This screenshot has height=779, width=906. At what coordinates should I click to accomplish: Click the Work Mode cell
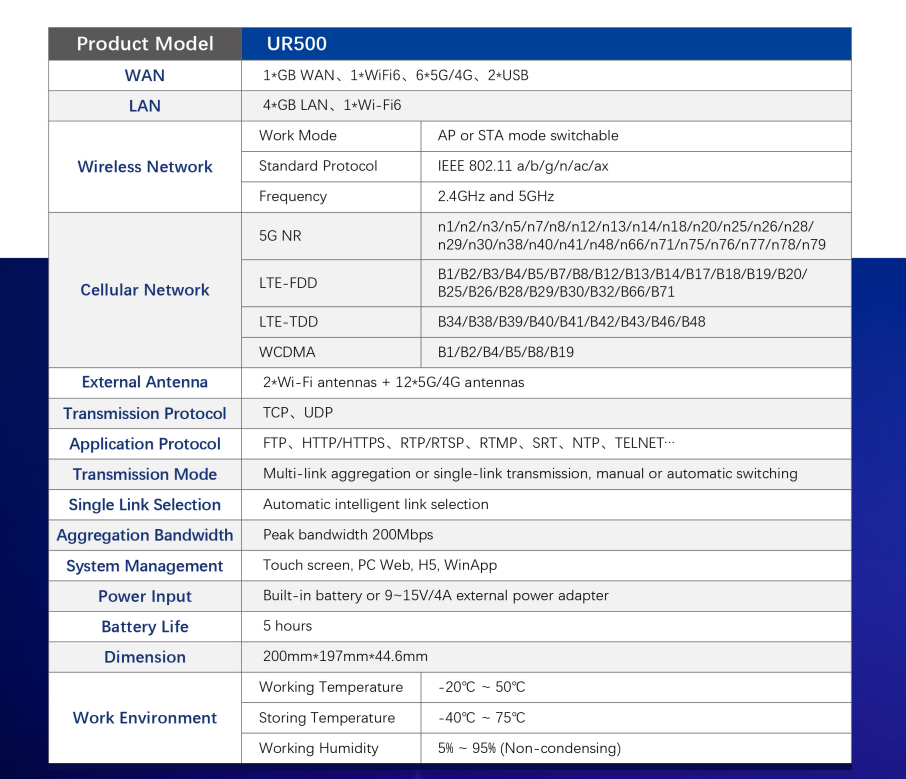pos(332,136)
